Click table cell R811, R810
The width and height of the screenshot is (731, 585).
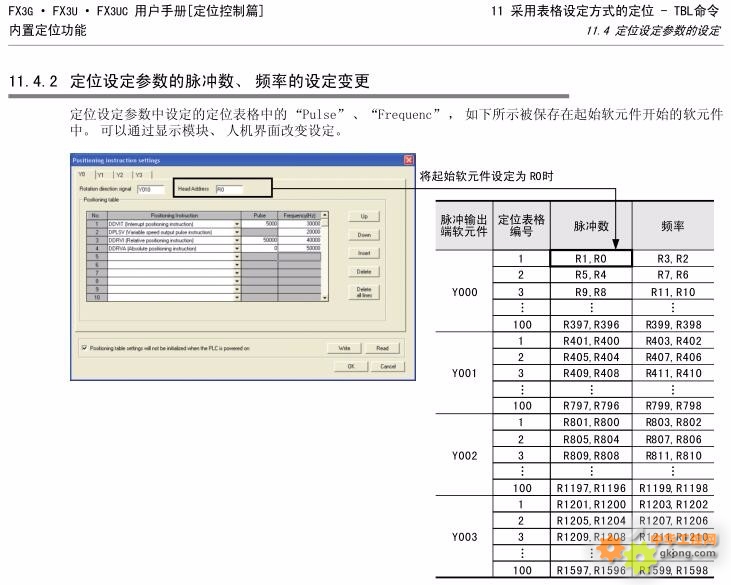[673, 455]
